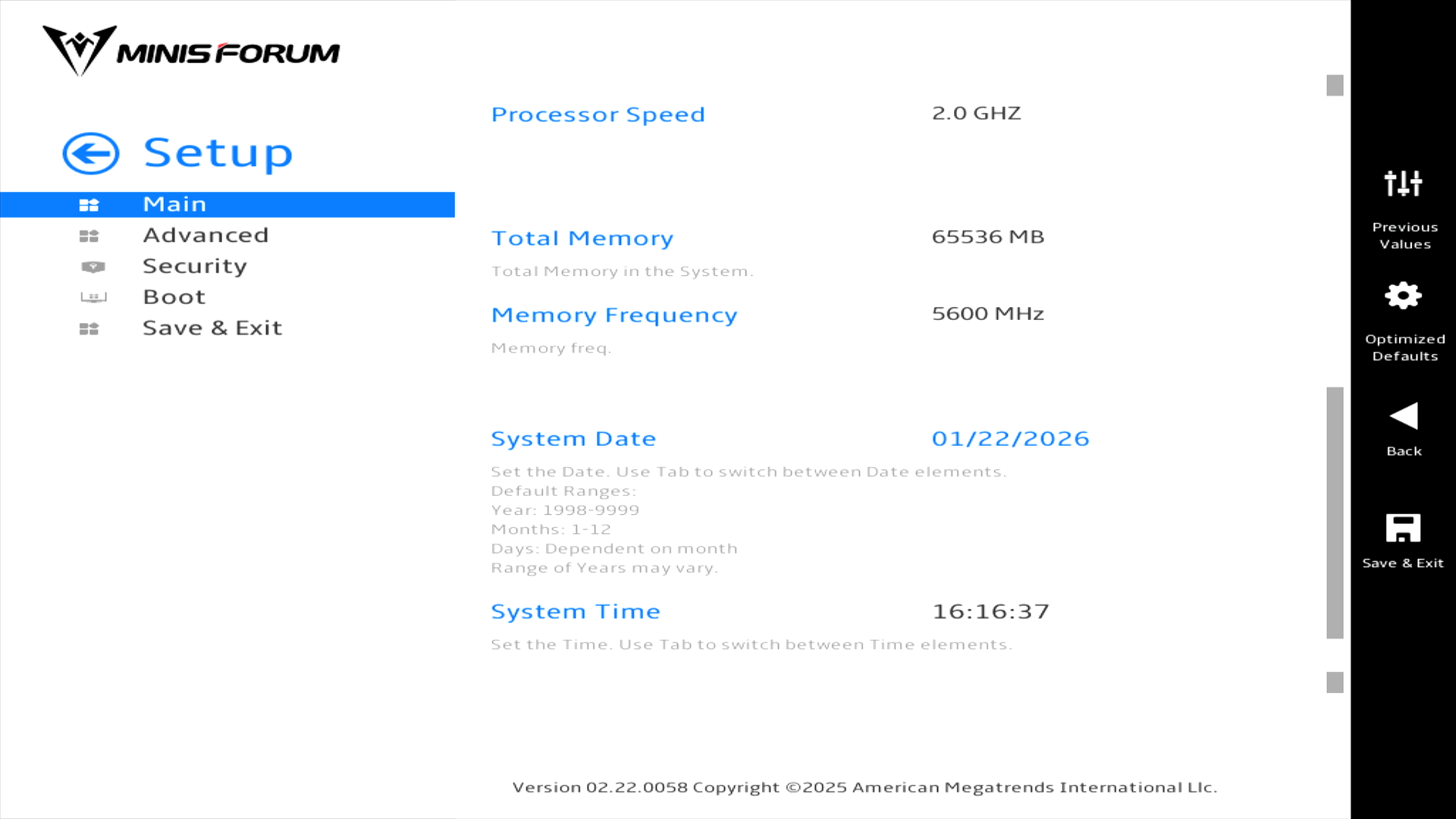Viewport: 1456px width, 819px height.
Task: Click the shield icon beside Security
Action: (x=93, y=267)
